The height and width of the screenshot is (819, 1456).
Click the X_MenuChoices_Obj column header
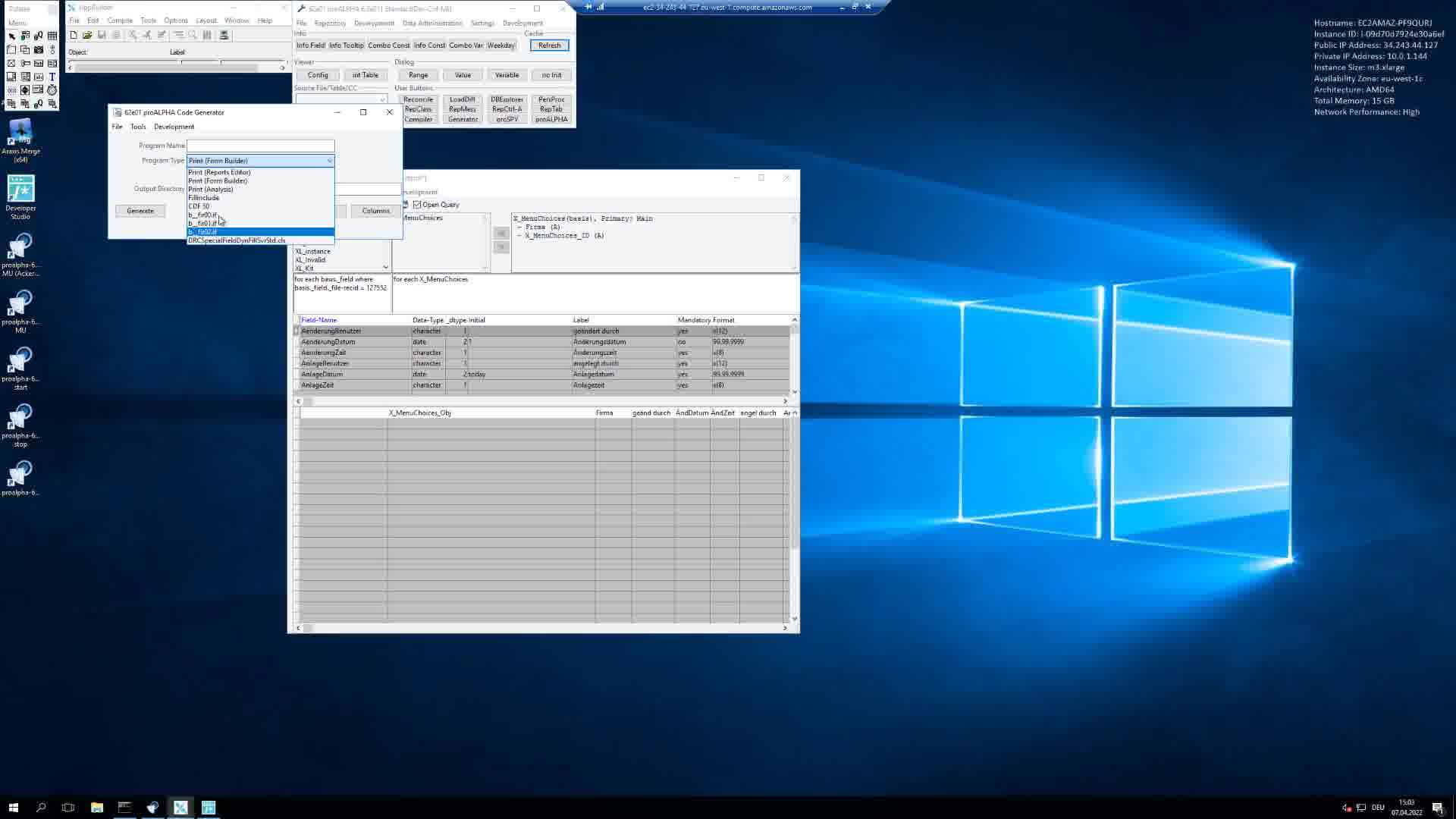419,413
